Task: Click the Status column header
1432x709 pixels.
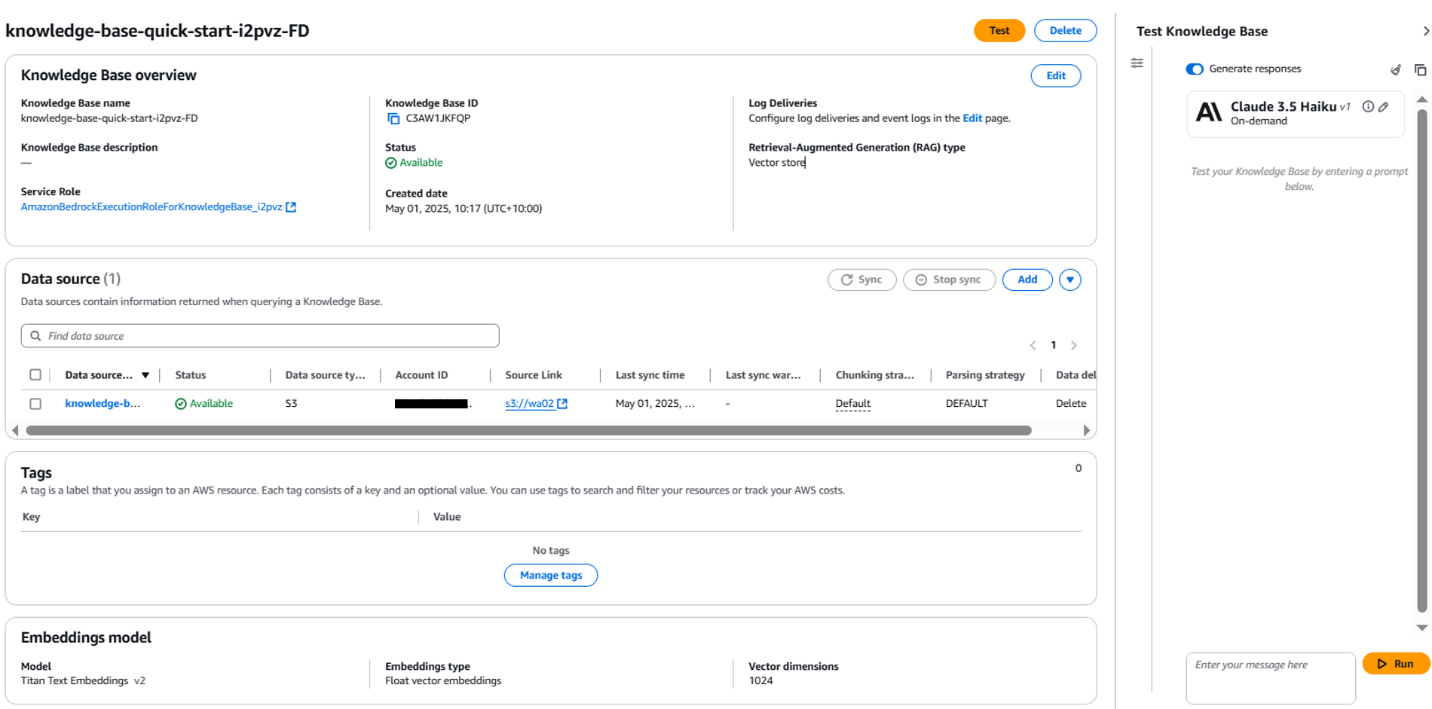Action: pos(190,375)
